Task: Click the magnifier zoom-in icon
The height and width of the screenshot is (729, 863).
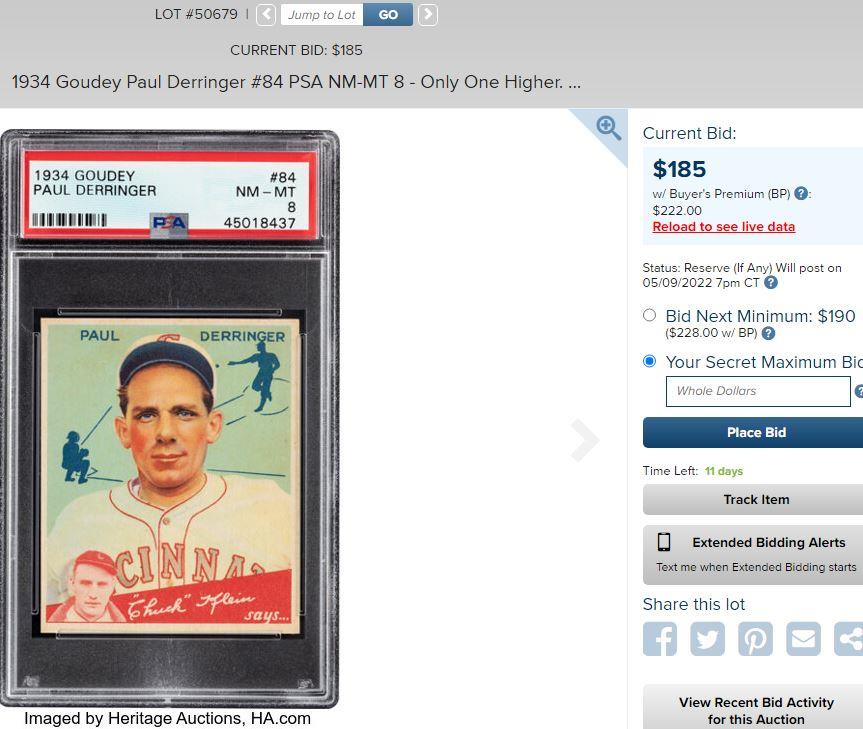Action: click(x=609, y=128)
